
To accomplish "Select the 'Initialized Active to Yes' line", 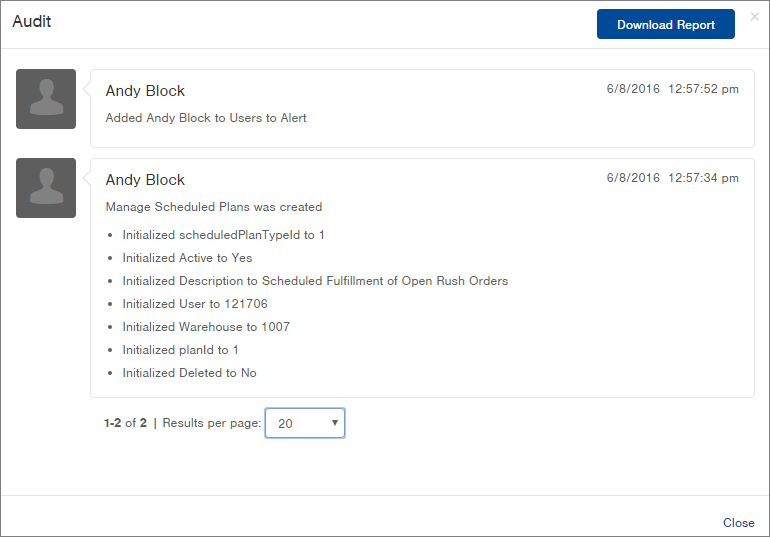I will point(187,258).
